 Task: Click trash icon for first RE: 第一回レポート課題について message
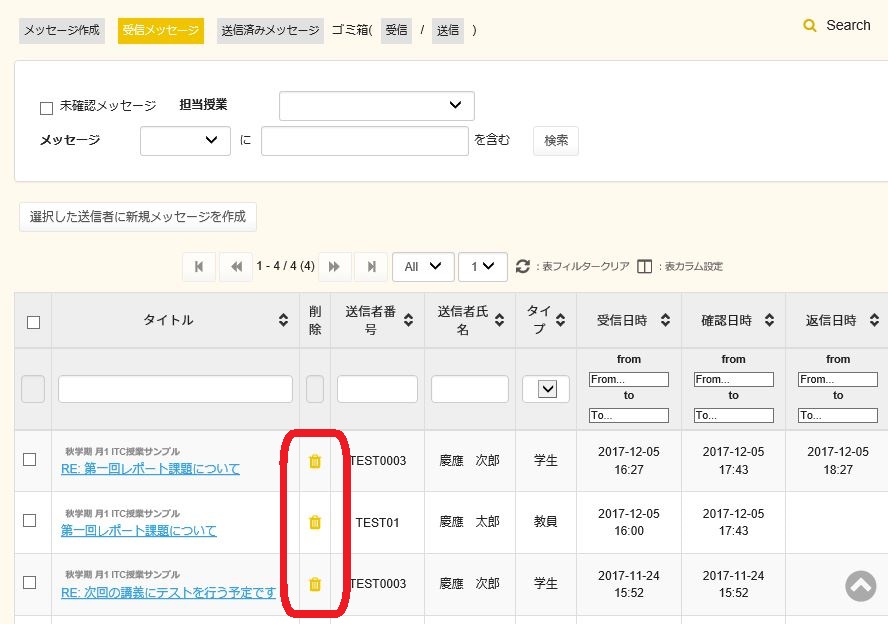(315, 461)
